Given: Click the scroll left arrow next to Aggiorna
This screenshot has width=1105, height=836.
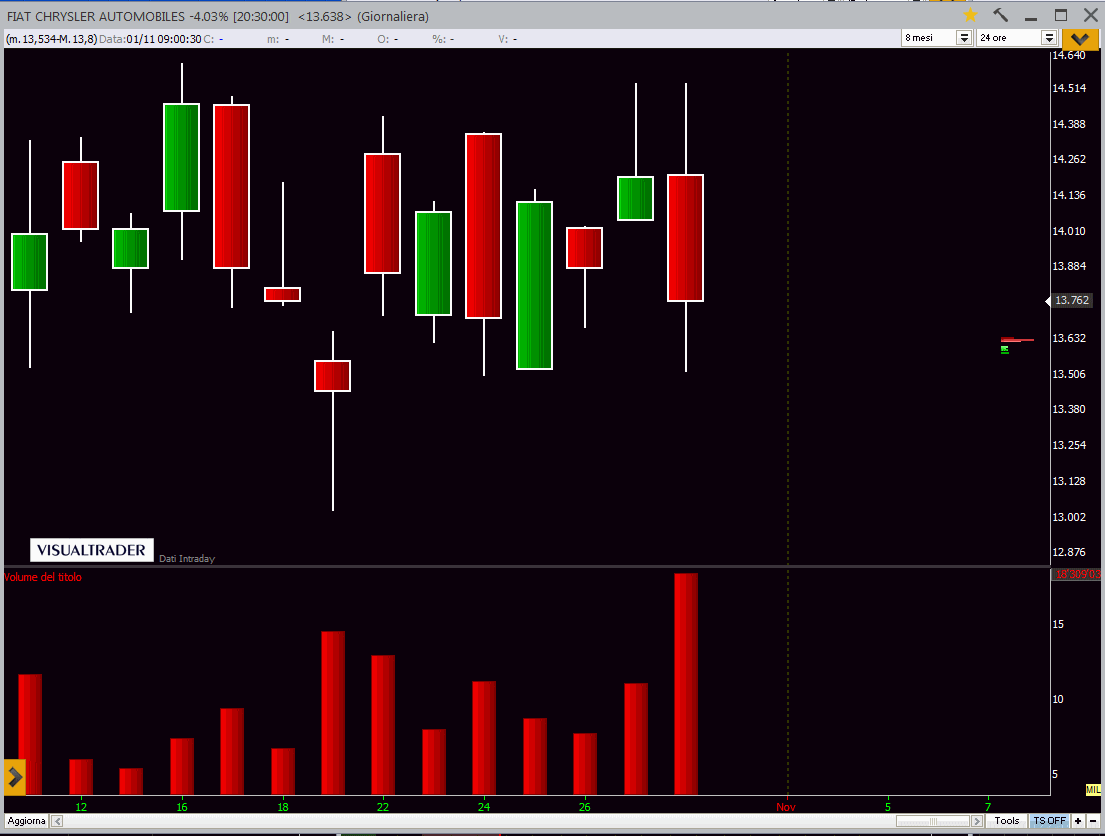Looking at the screenshot, I should (x=57, y=821).
